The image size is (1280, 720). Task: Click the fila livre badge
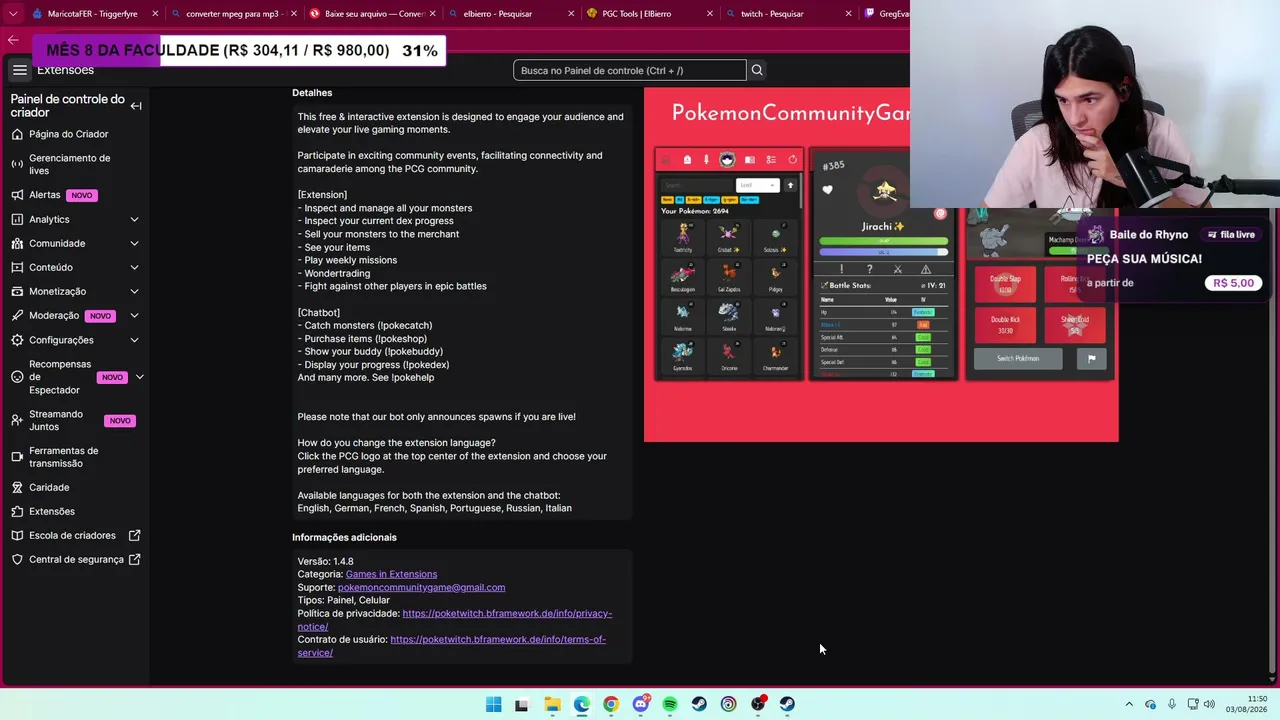[x=1231, y=235]
